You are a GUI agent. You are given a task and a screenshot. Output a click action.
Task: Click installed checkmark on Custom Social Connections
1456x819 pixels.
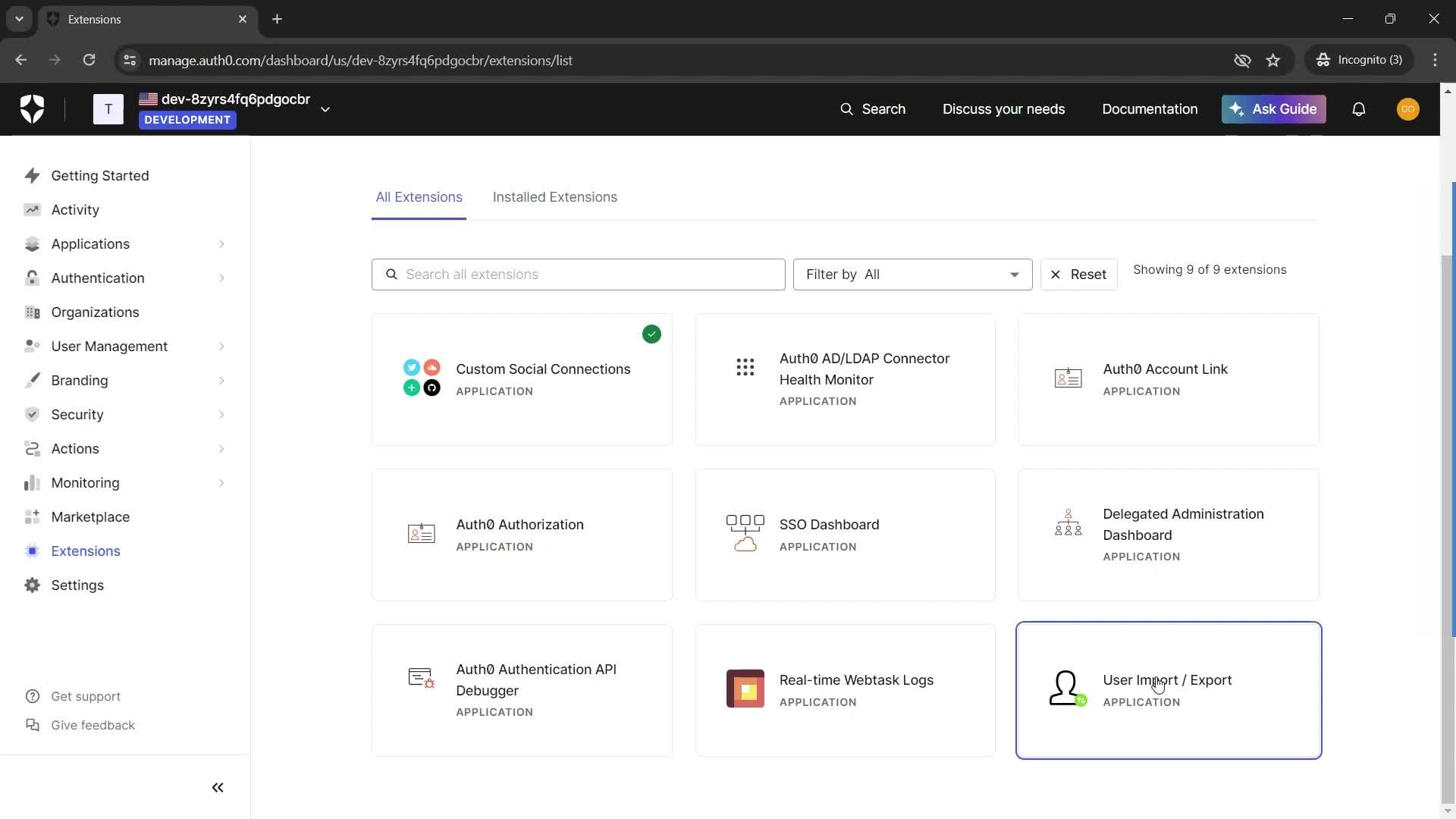click(651, 334)
